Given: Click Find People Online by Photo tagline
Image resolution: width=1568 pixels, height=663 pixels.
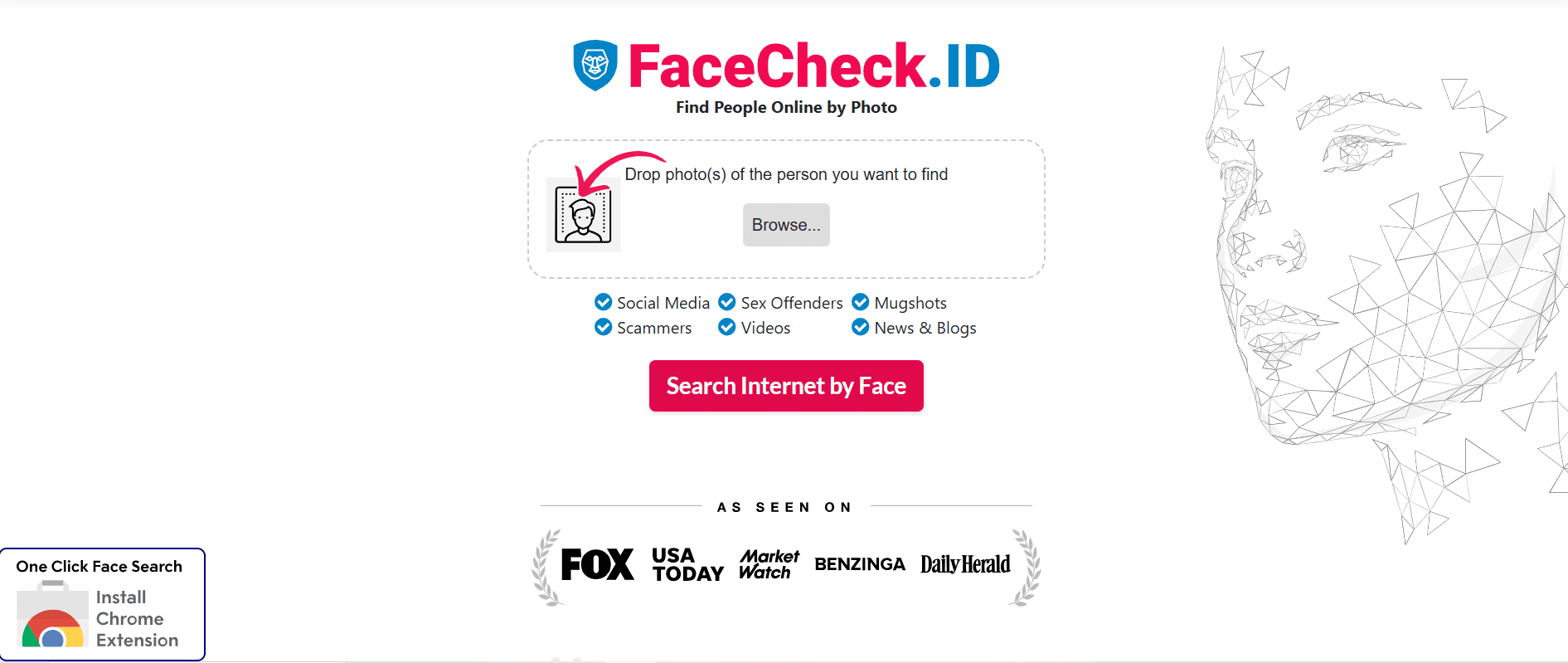Looking at the screenshot, I should click(x=786, y=107).
